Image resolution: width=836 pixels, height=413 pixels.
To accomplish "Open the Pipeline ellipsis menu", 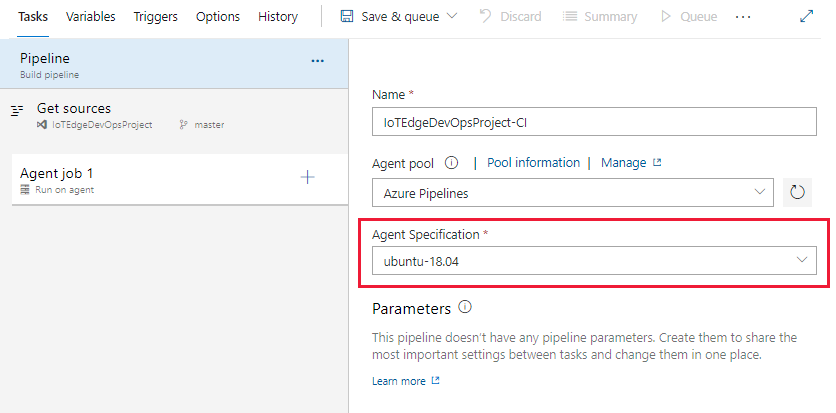I will tap(317, 61).
